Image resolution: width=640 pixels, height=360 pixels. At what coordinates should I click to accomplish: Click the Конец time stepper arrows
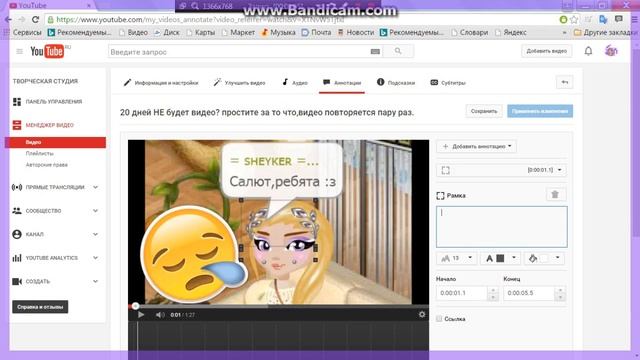tap(560, 293)
